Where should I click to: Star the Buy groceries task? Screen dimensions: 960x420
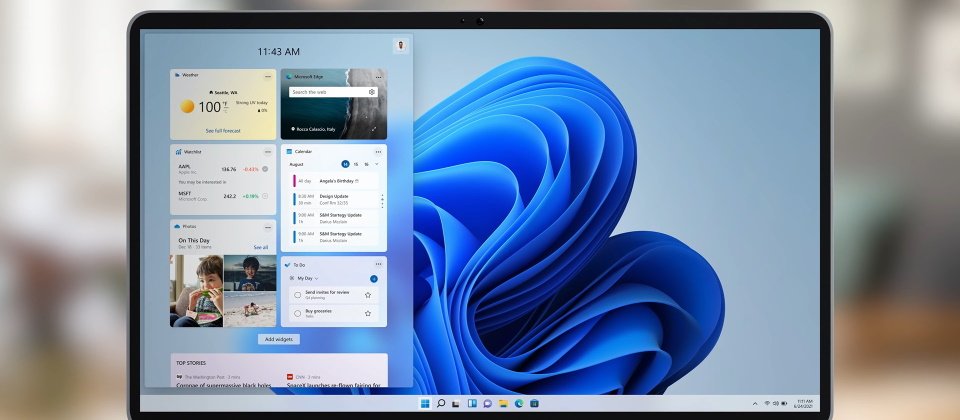pos(368,313)
